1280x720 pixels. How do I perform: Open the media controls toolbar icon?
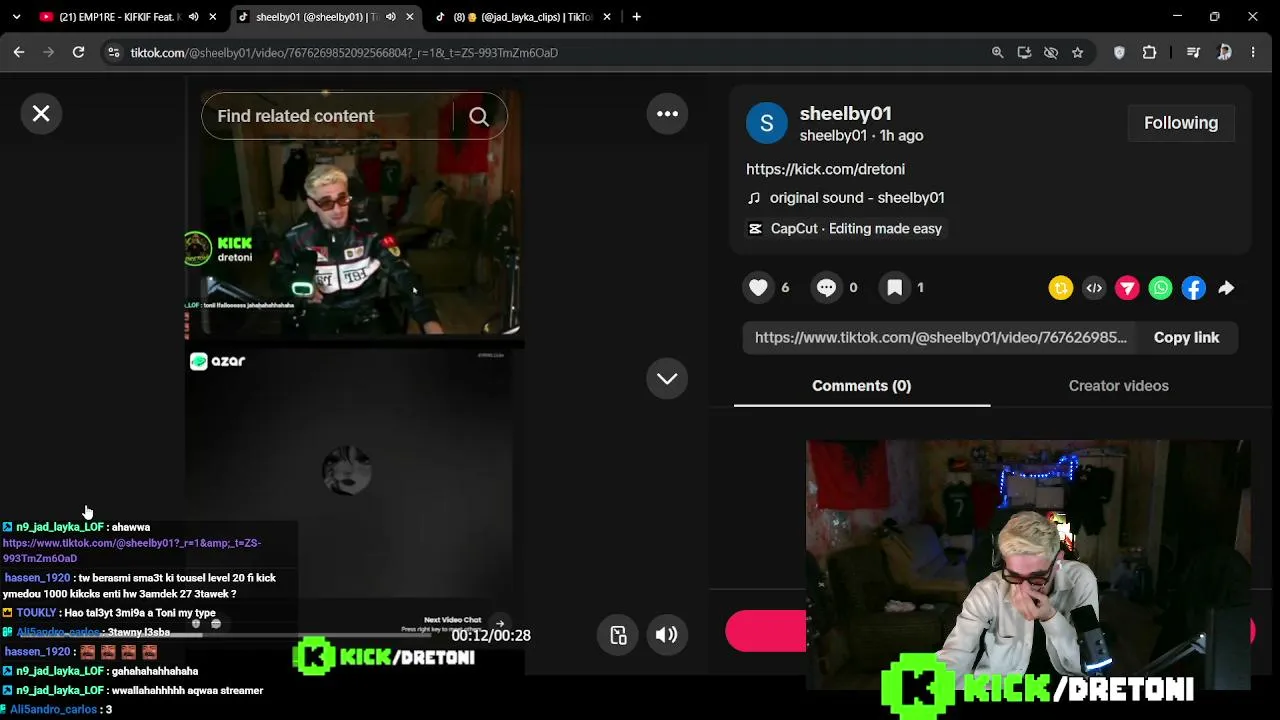1193,53
